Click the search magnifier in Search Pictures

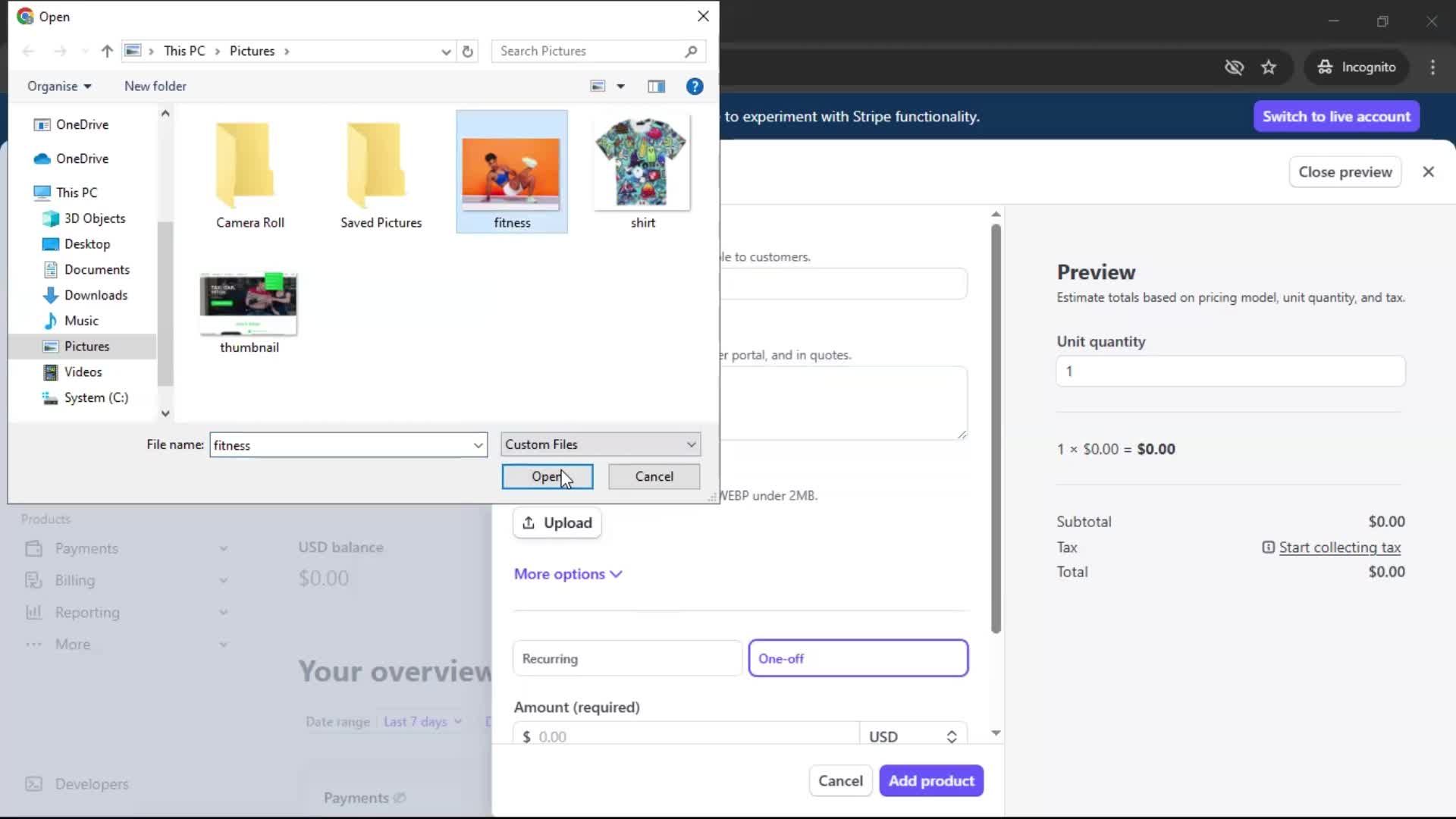[690, 52]
